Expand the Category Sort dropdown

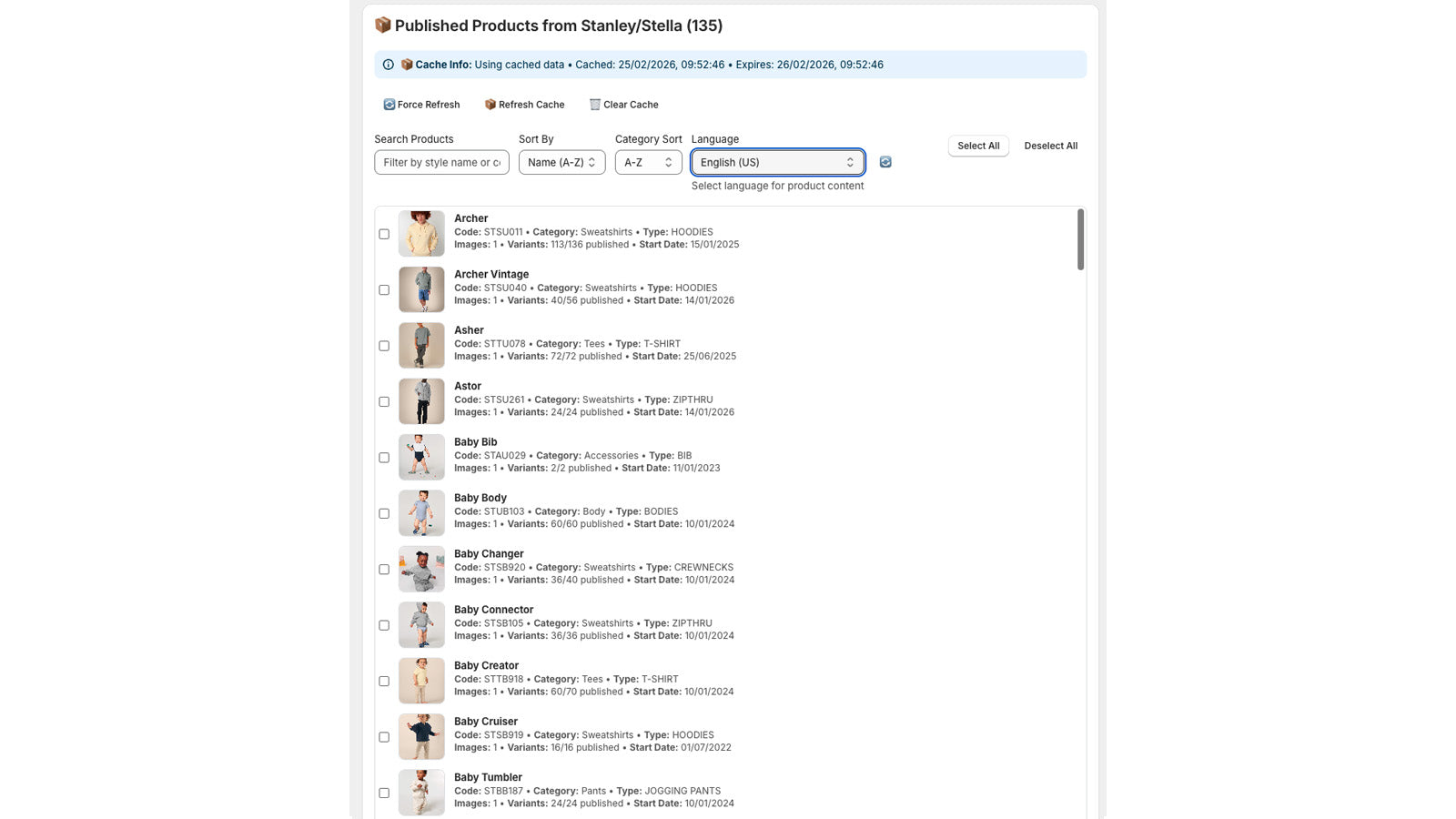tap(648, 162)
